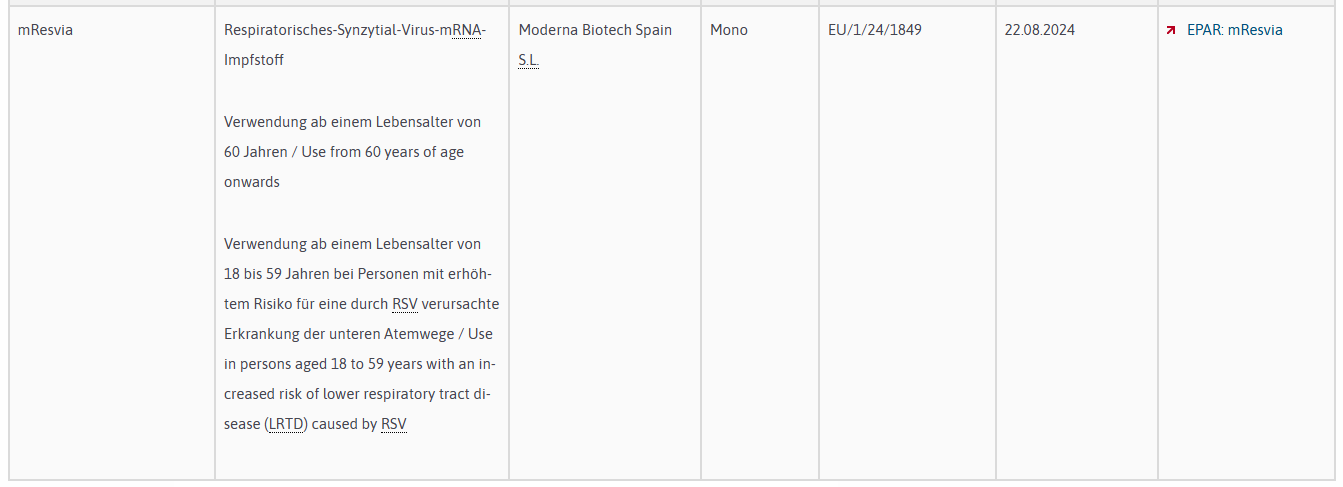Click the word 'Impfstoff'
This screenshot has height=487, width=1343.
254,60
